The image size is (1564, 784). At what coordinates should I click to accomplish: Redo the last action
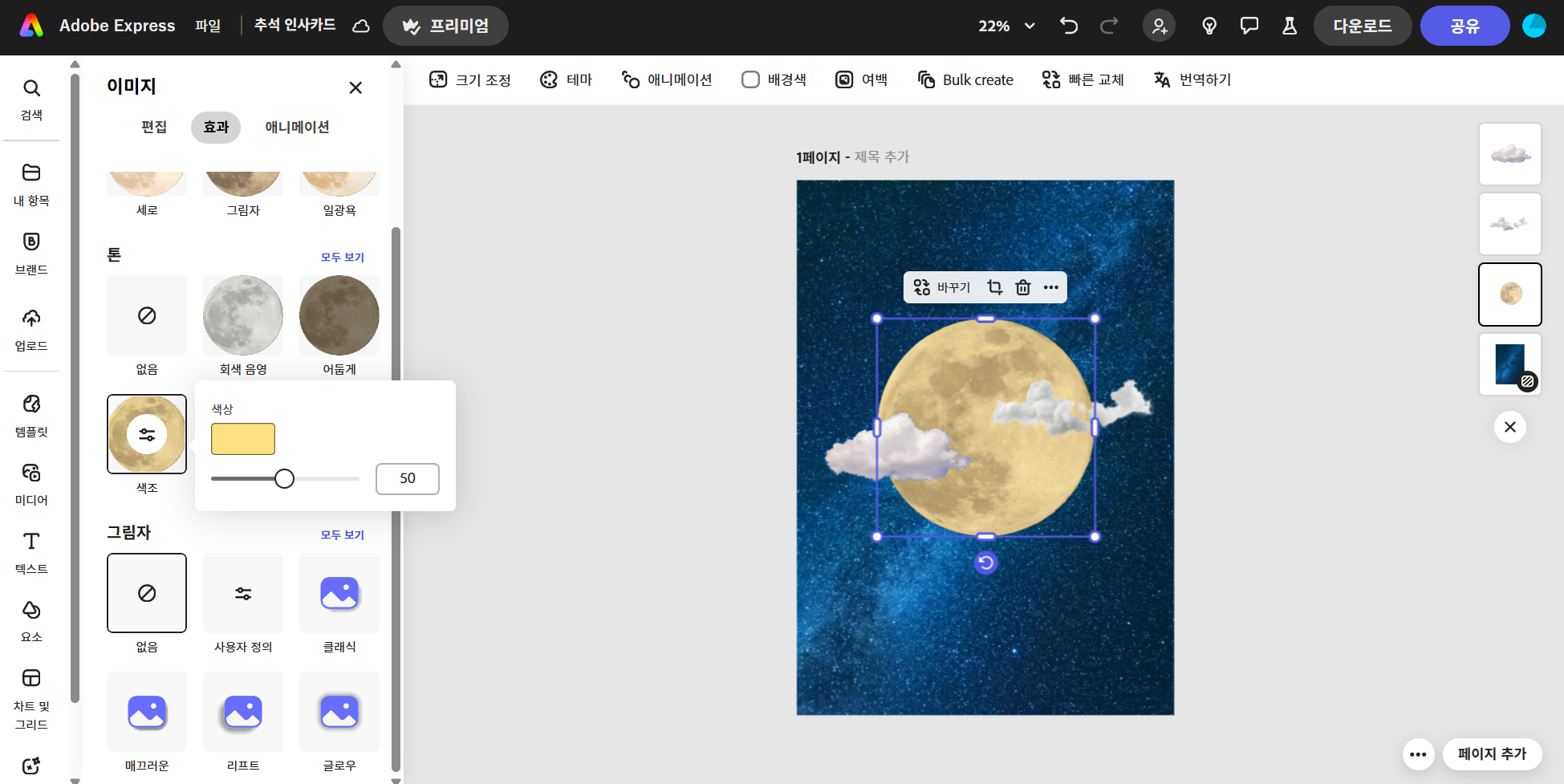click(1109, 26)
